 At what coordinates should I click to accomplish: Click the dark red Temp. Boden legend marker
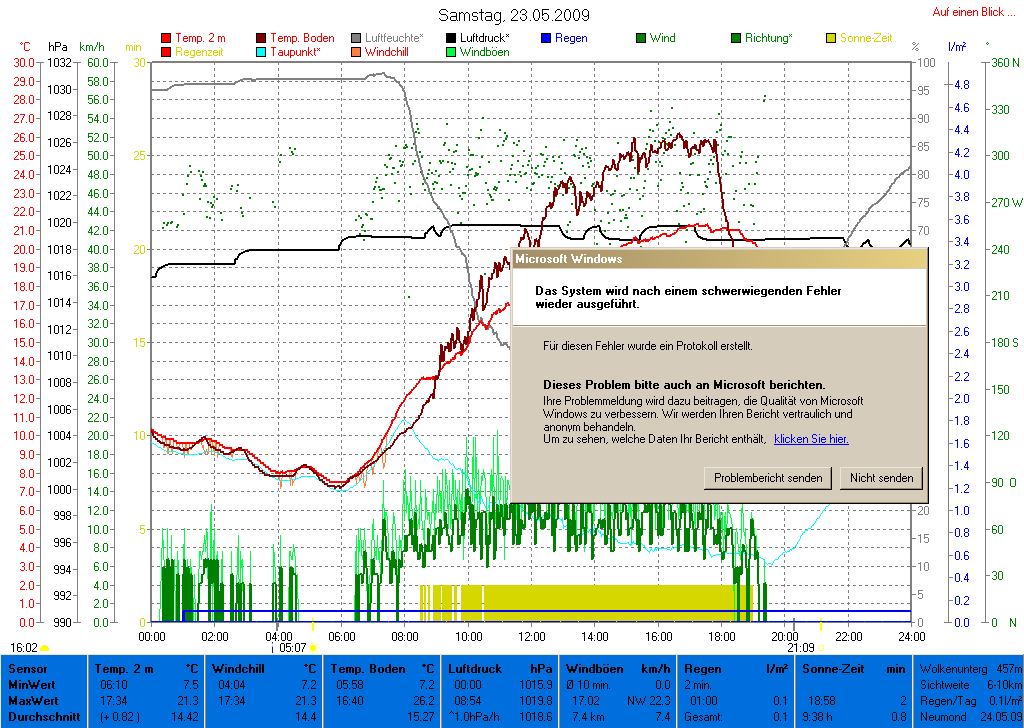coord(262,39)
